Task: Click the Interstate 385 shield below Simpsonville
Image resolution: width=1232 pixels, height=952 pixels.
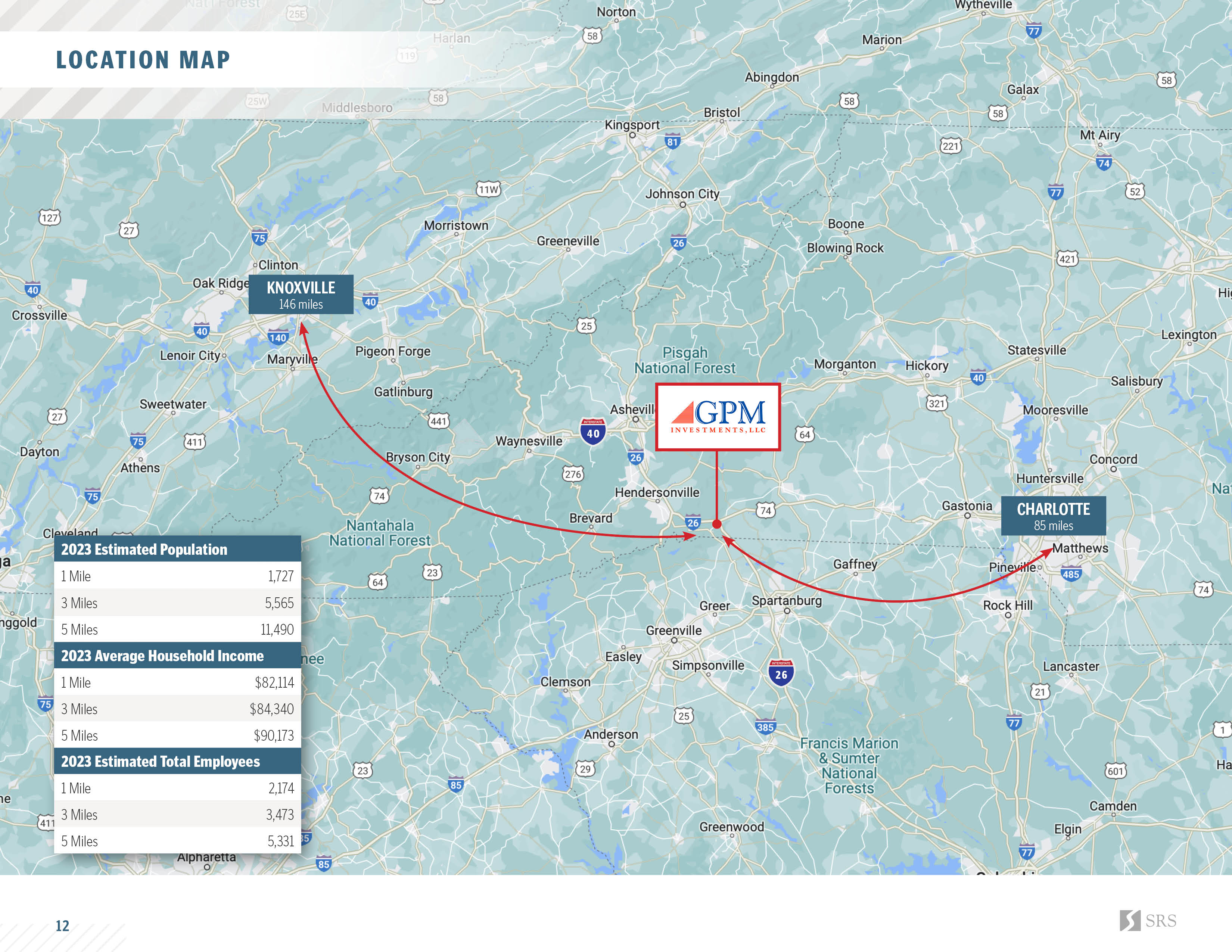Action: click(765, 727)
